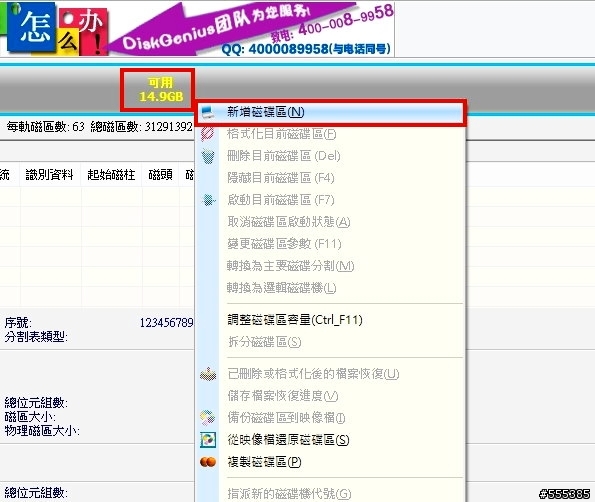Select 取消磁碟區啟動狀態(A) entry
Image resolution: width=595 pixels, height=502 pixels.
288,222
